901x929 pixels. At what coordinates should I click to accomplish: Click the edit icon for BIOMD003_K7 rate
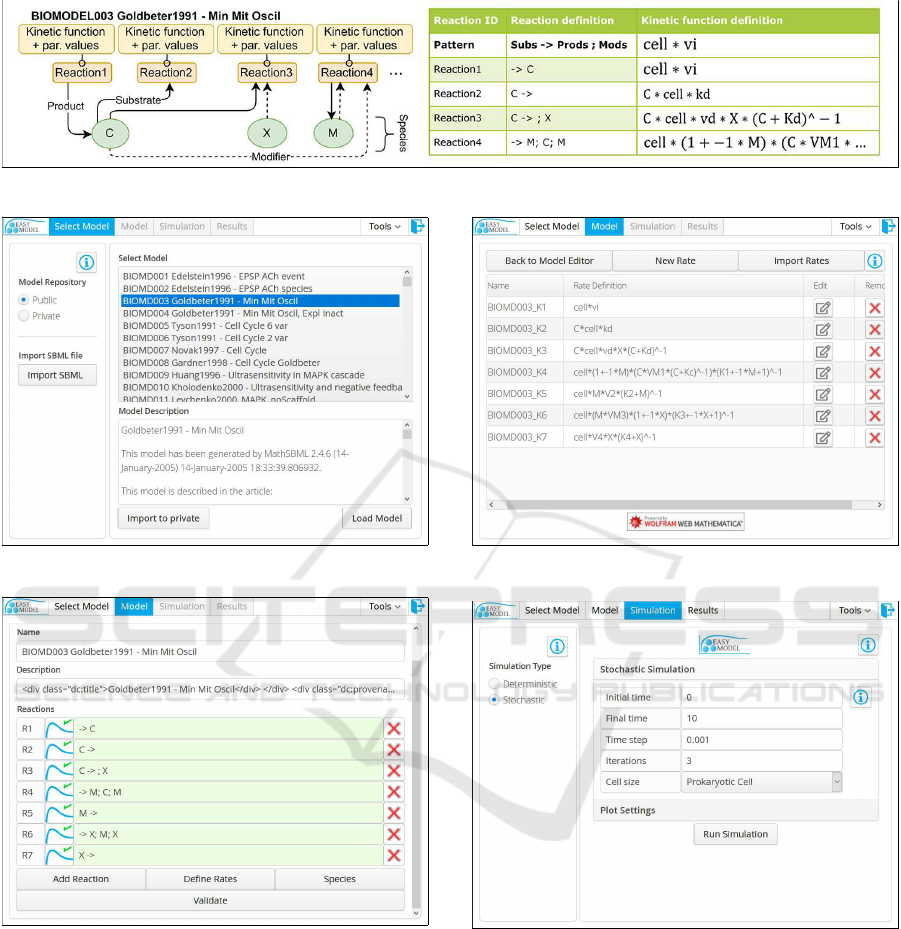pos(822,437)
